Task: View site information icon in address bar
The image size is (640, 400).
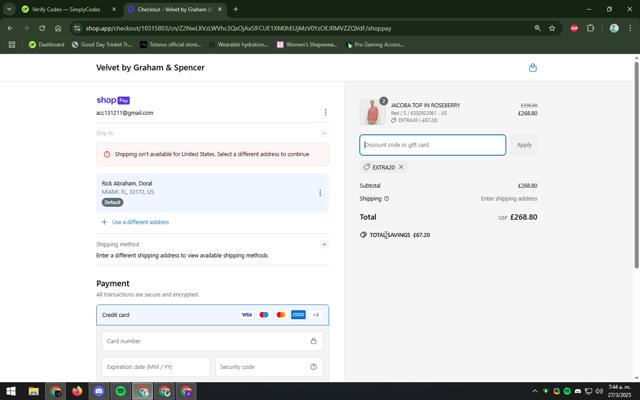Action: click(77, 28)
